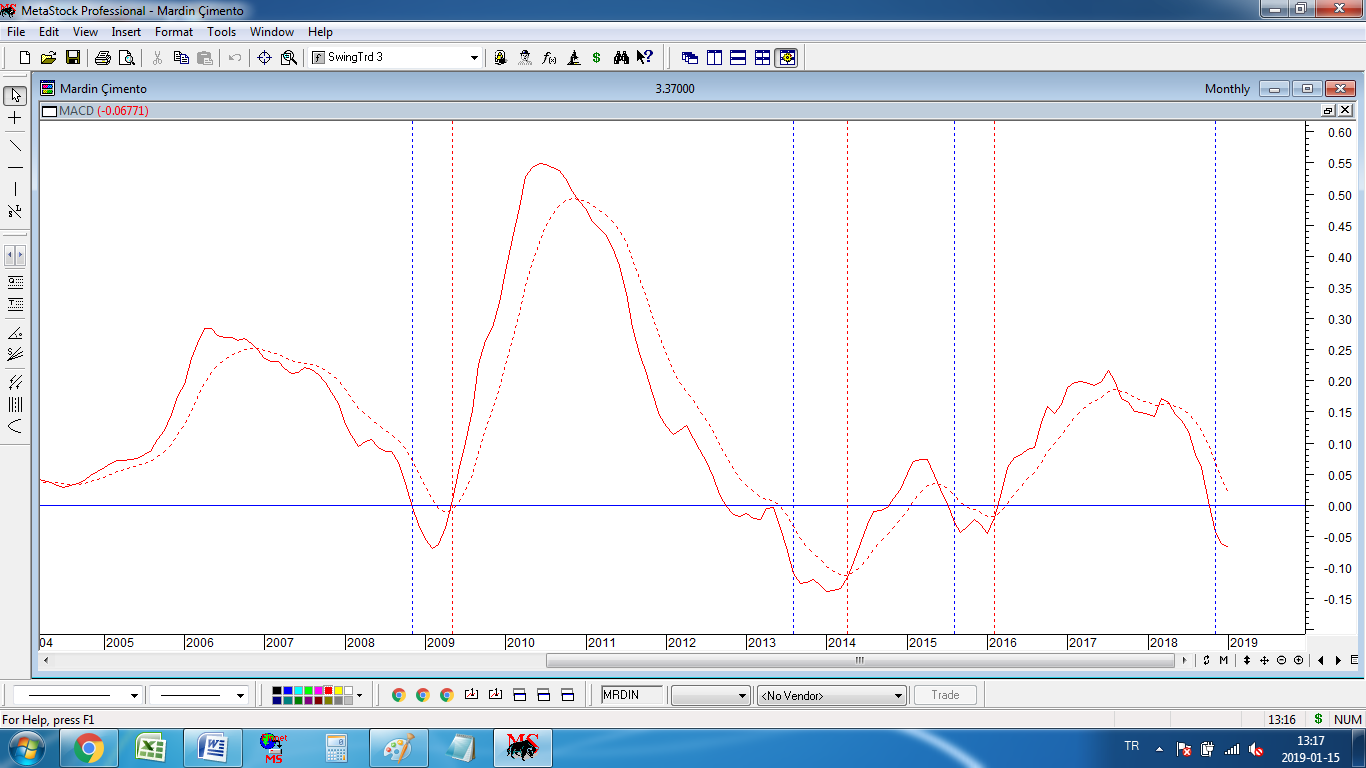Click the context help arrow-question icon
The image size is (1366, 768).
(645, 58)
